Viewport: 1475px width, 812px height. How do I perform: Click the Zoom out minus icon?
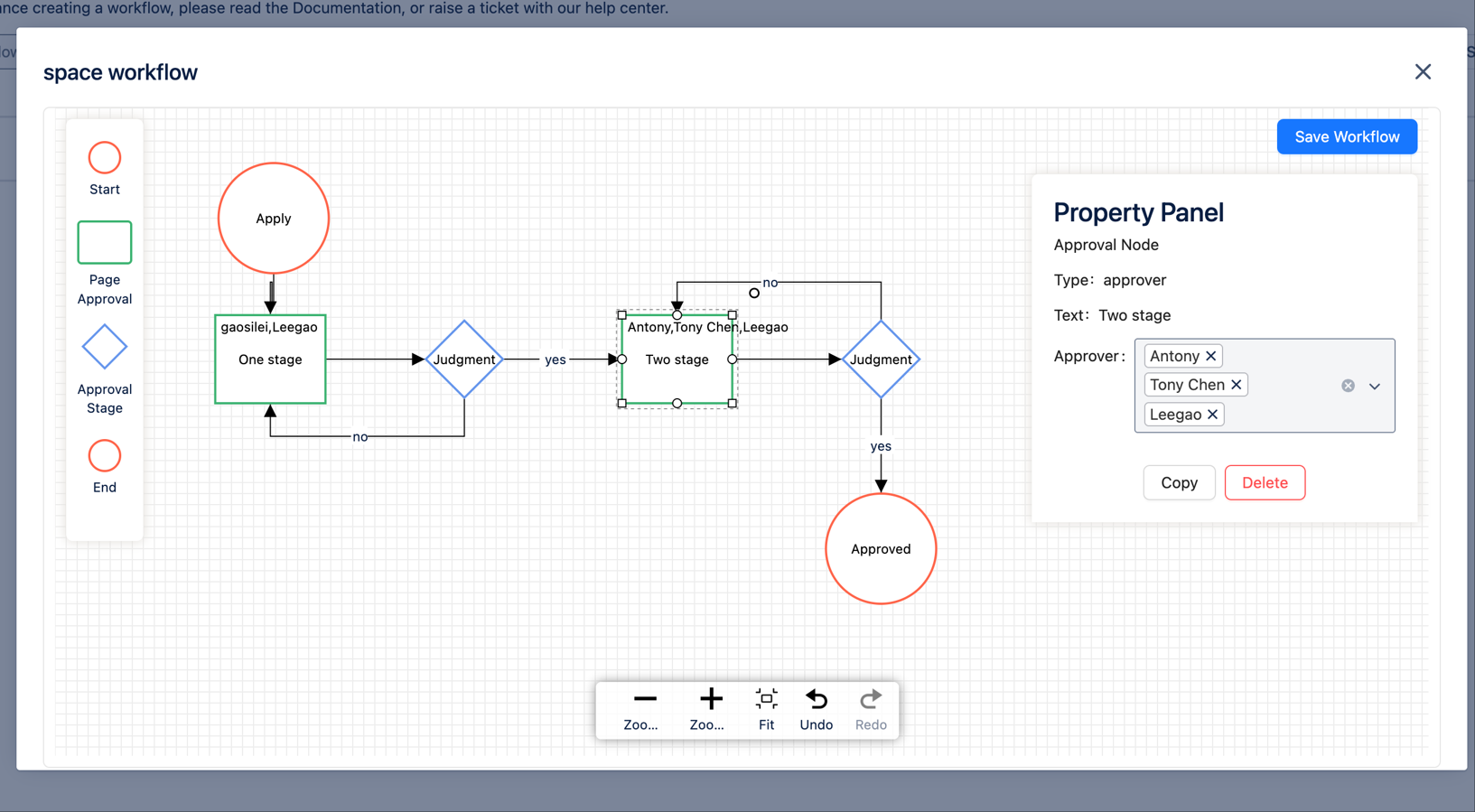(x=645, y=699)
